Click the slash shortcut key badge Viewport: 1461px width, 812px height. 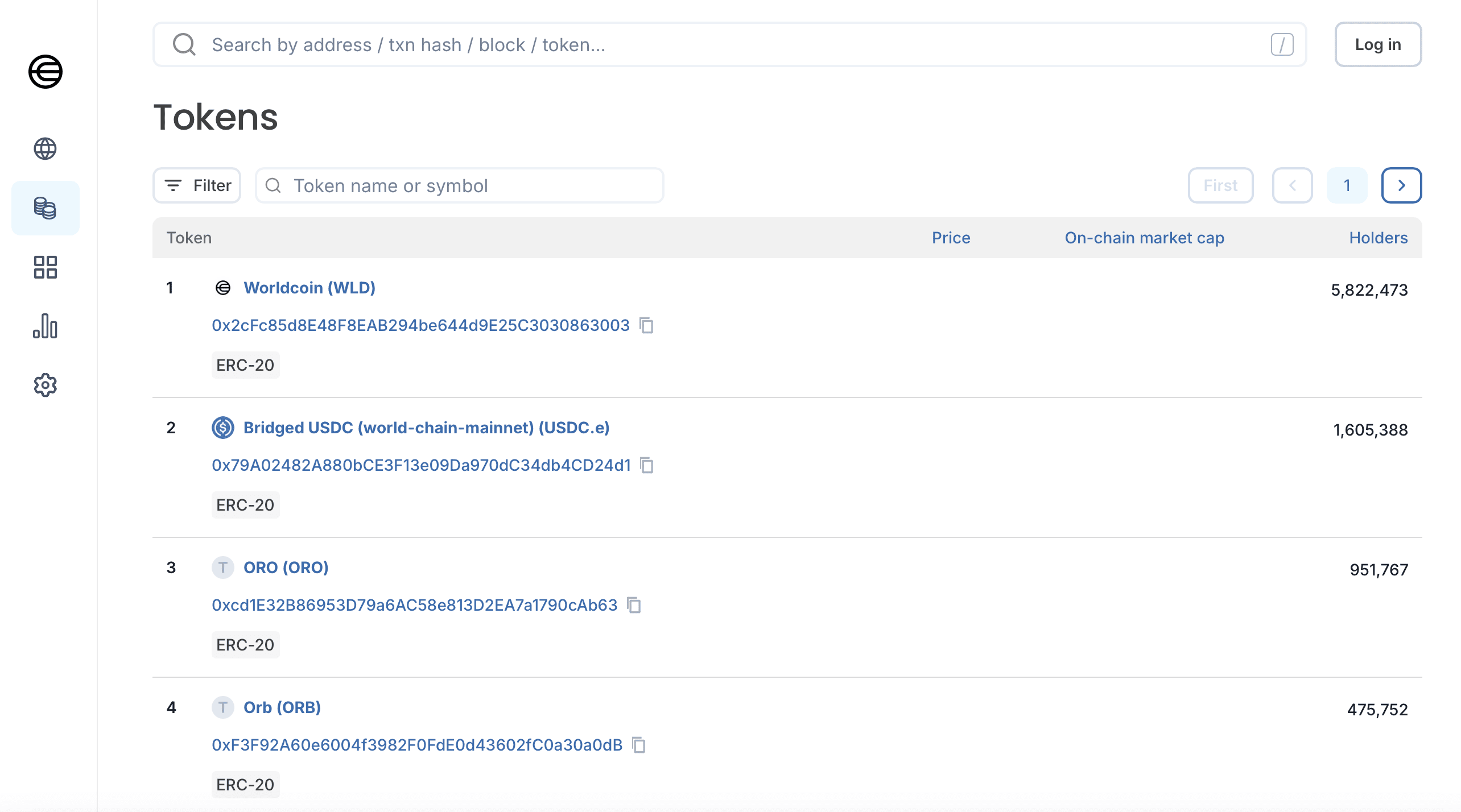point(1282,44)
